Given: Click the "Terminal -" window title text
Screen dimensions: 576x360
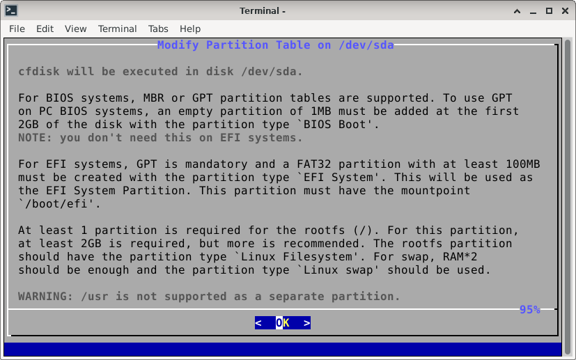Looking at the screenshot, I should pos(262,11).
